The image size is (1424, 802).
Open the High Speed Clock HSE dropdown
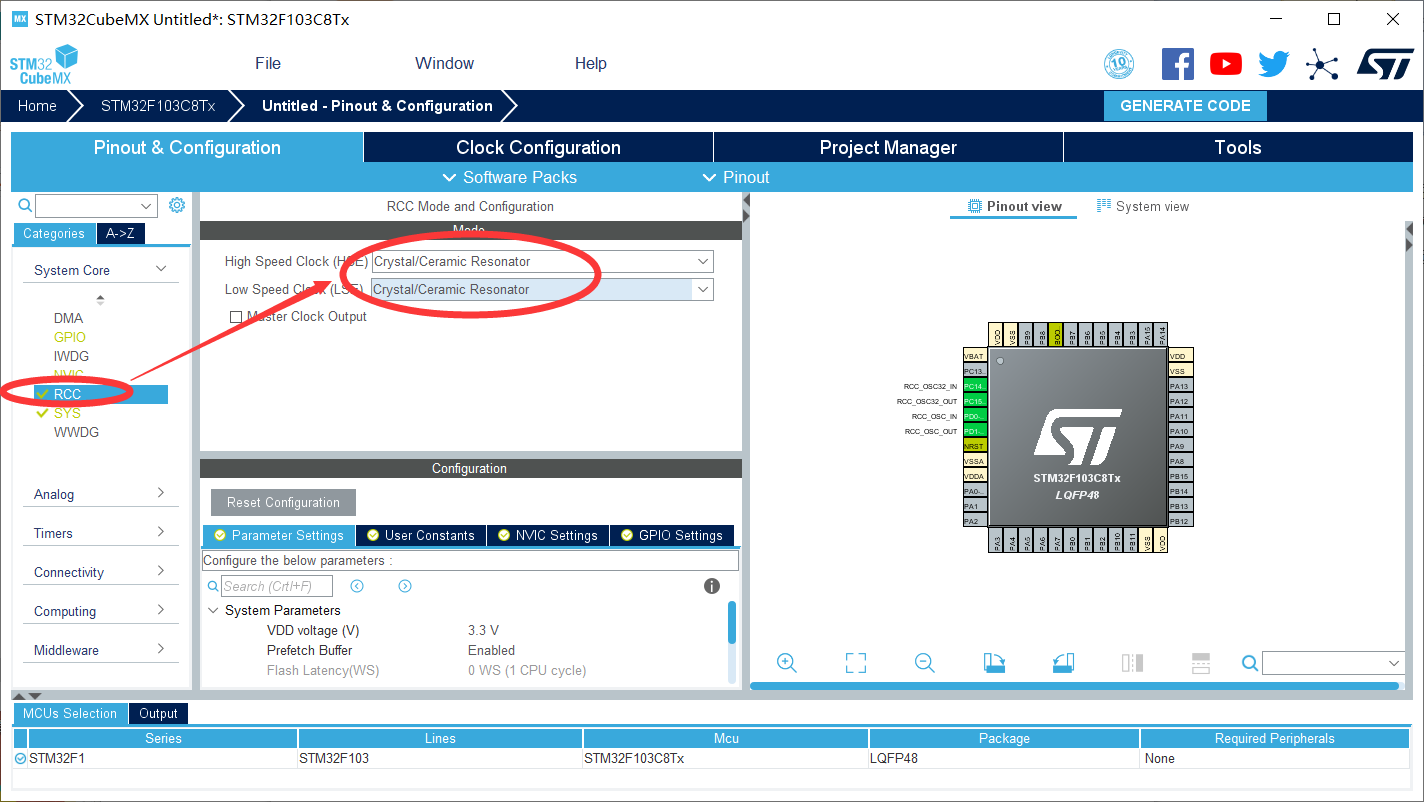pos(701,261)
